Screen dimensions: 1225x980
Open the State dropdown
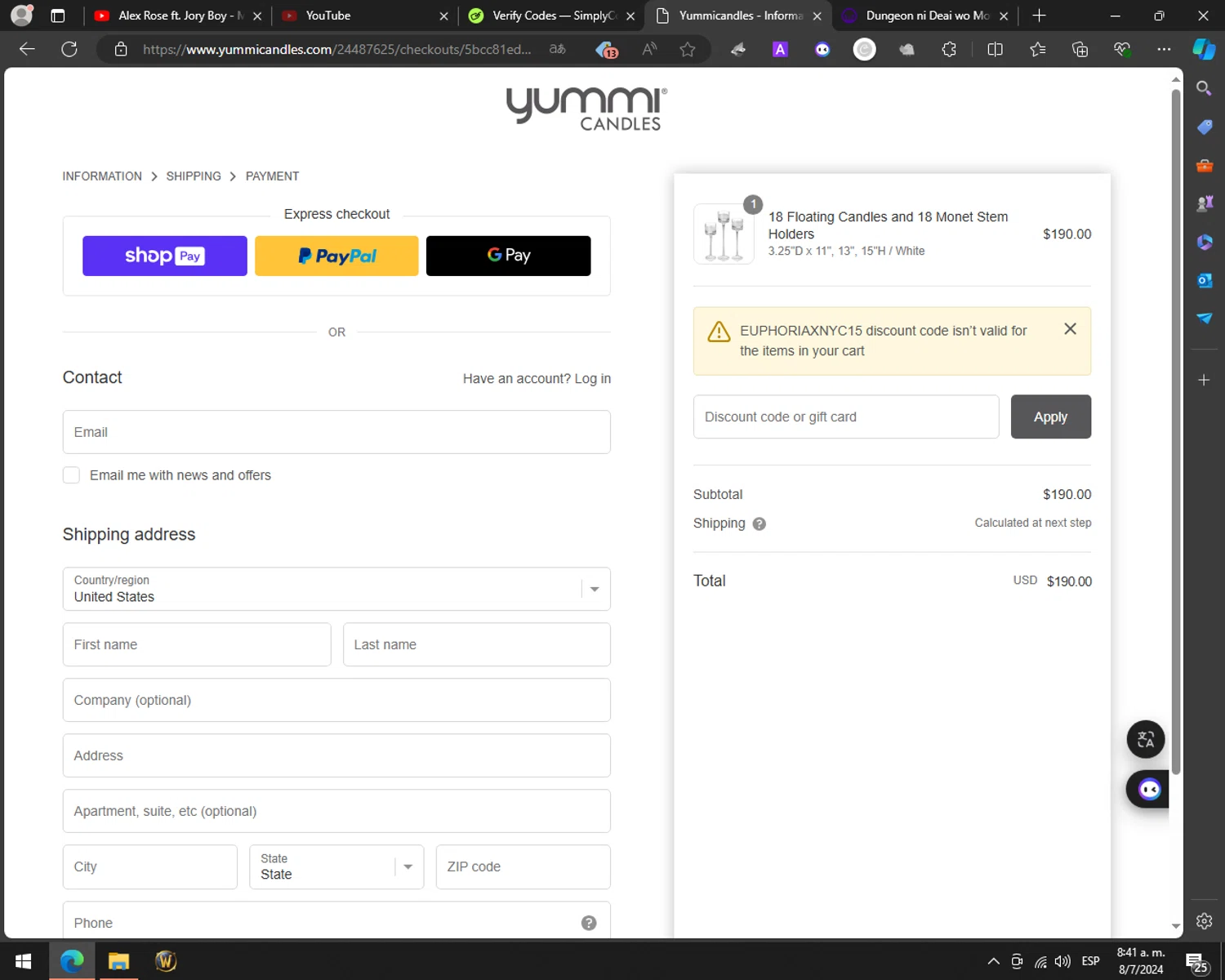(336, 866)
